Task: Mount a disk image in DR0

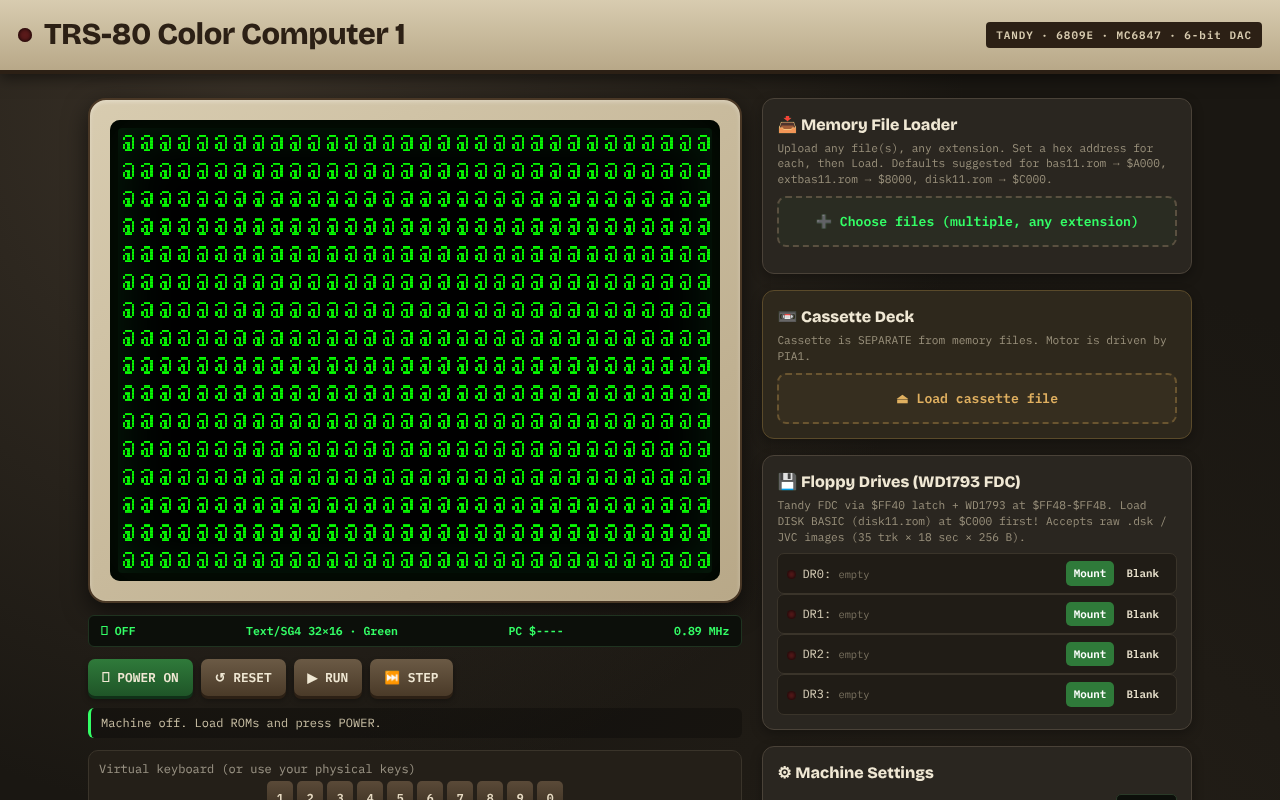Action: coord(1090,574)
